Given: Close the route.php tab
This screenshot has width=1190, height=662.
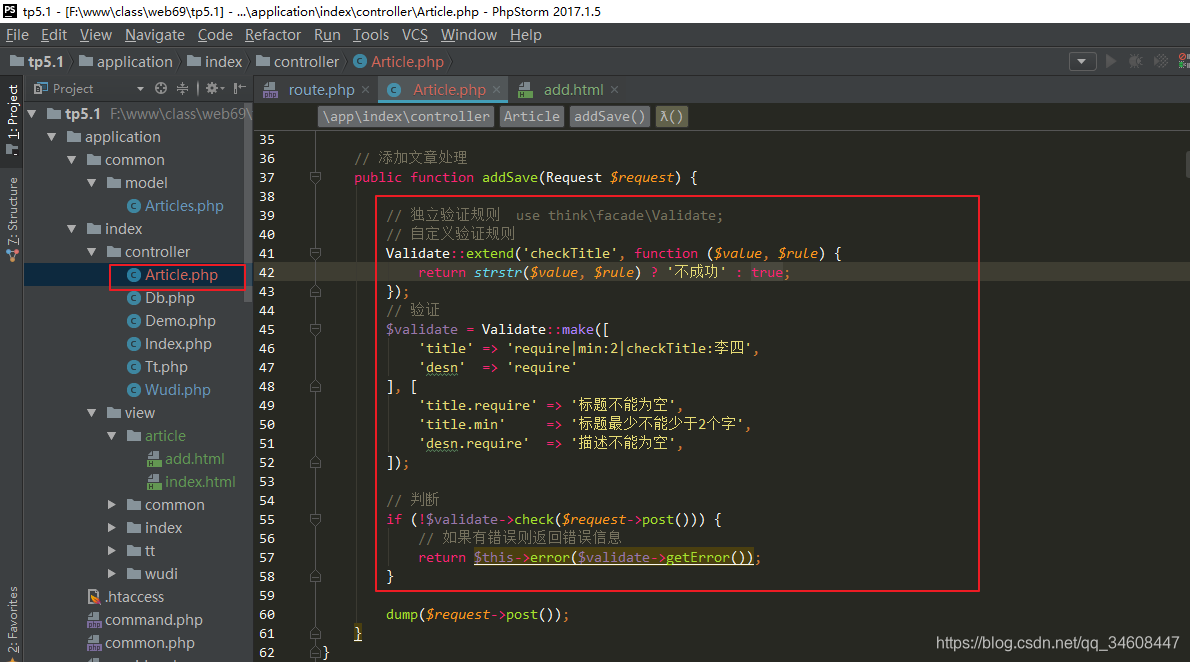Looking at the screenshot, I should 365,90.
